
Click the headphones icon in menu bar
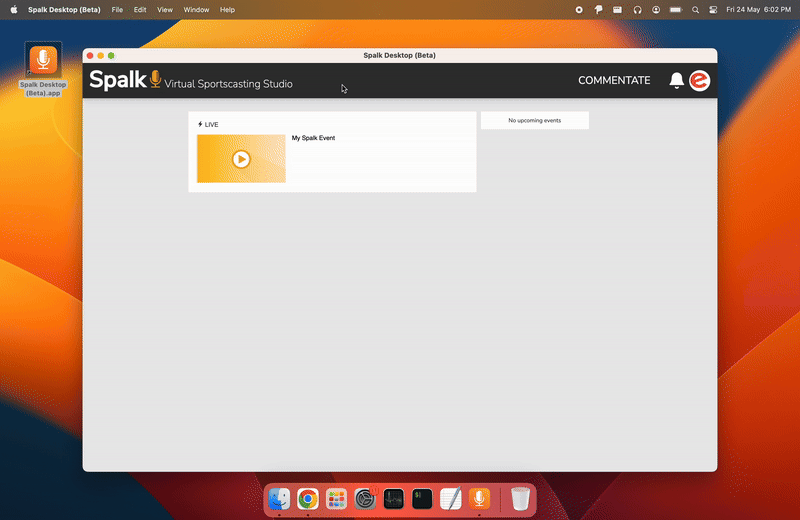[x=637, y=10]
